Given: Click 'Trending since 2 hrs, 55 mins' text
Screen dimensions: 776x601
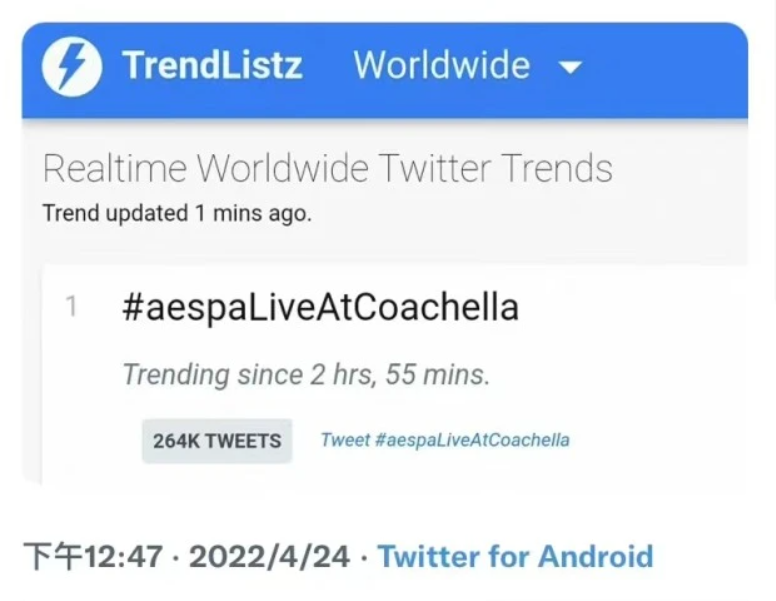Looking at the screenshot, I should [x=306, y=375].
